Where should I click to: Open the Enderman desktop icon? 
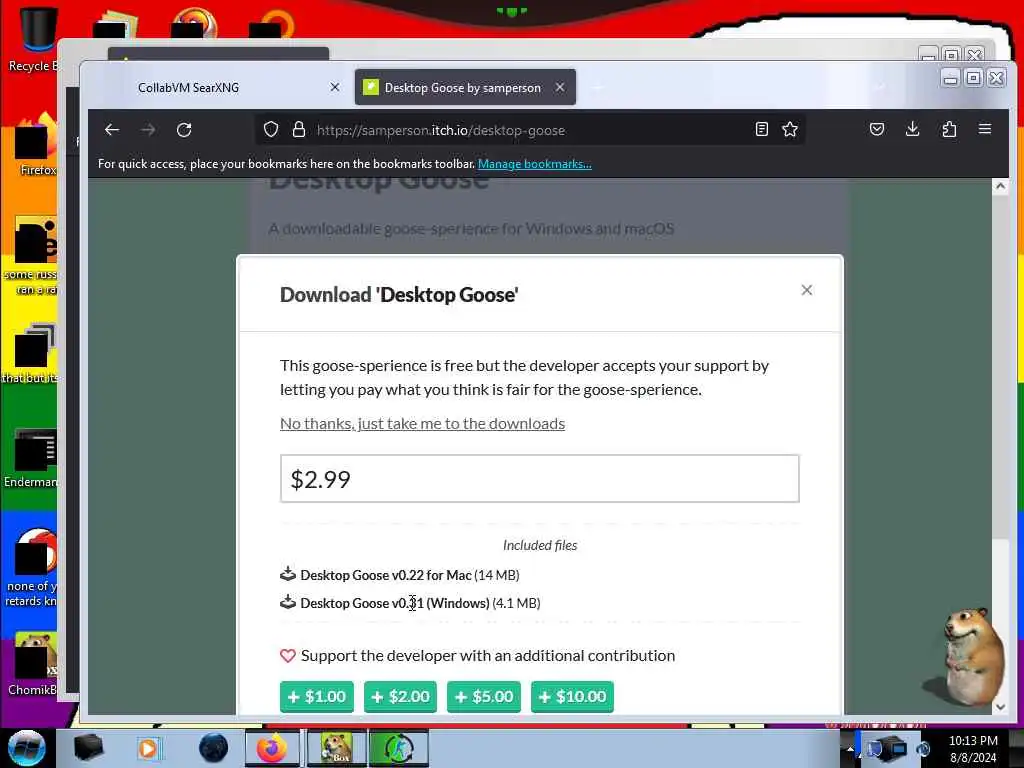[33, 457]
